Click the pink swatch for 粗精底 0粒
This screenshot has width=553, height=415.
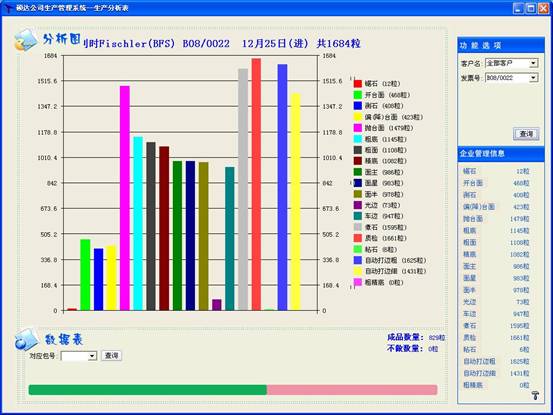358,282
